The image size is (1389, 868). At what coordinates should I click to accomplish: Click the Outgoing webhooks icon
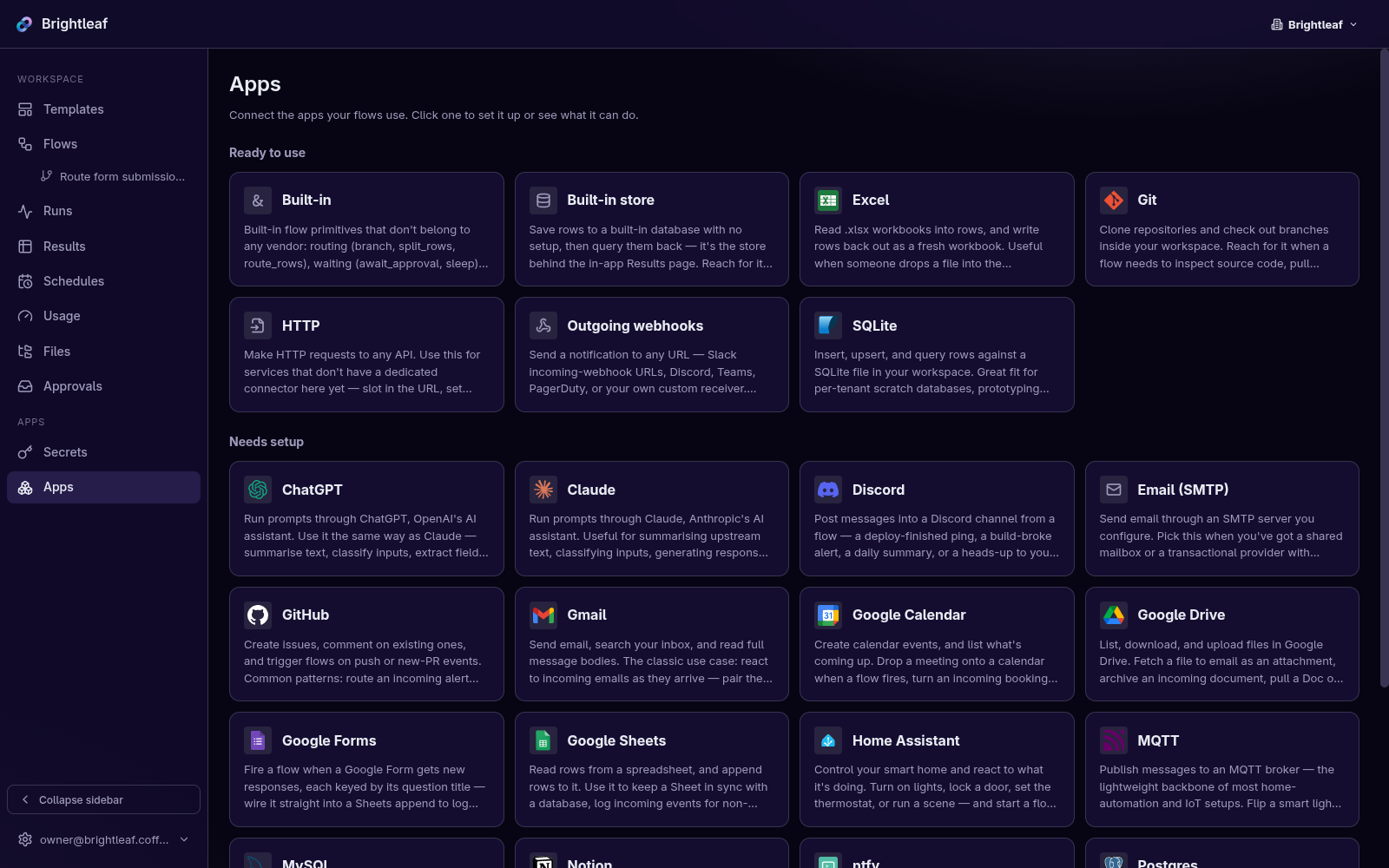[x=543, y=325]
